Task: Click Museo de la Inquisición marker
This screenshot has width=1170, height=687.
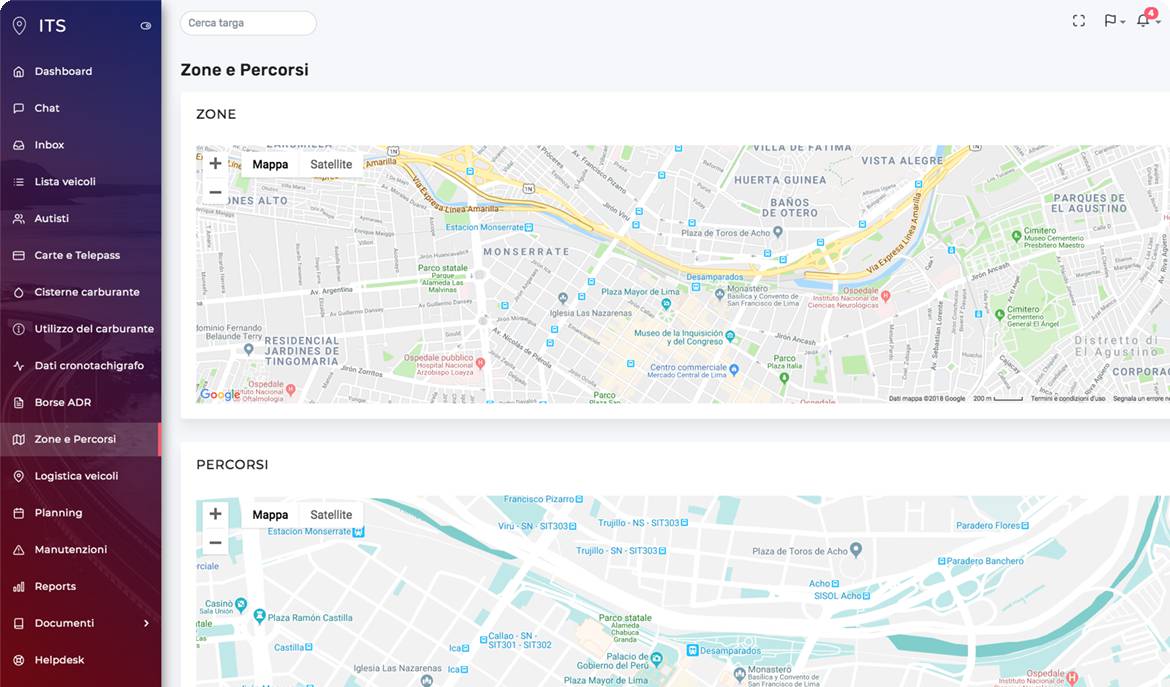Action: tap(730, 336)
